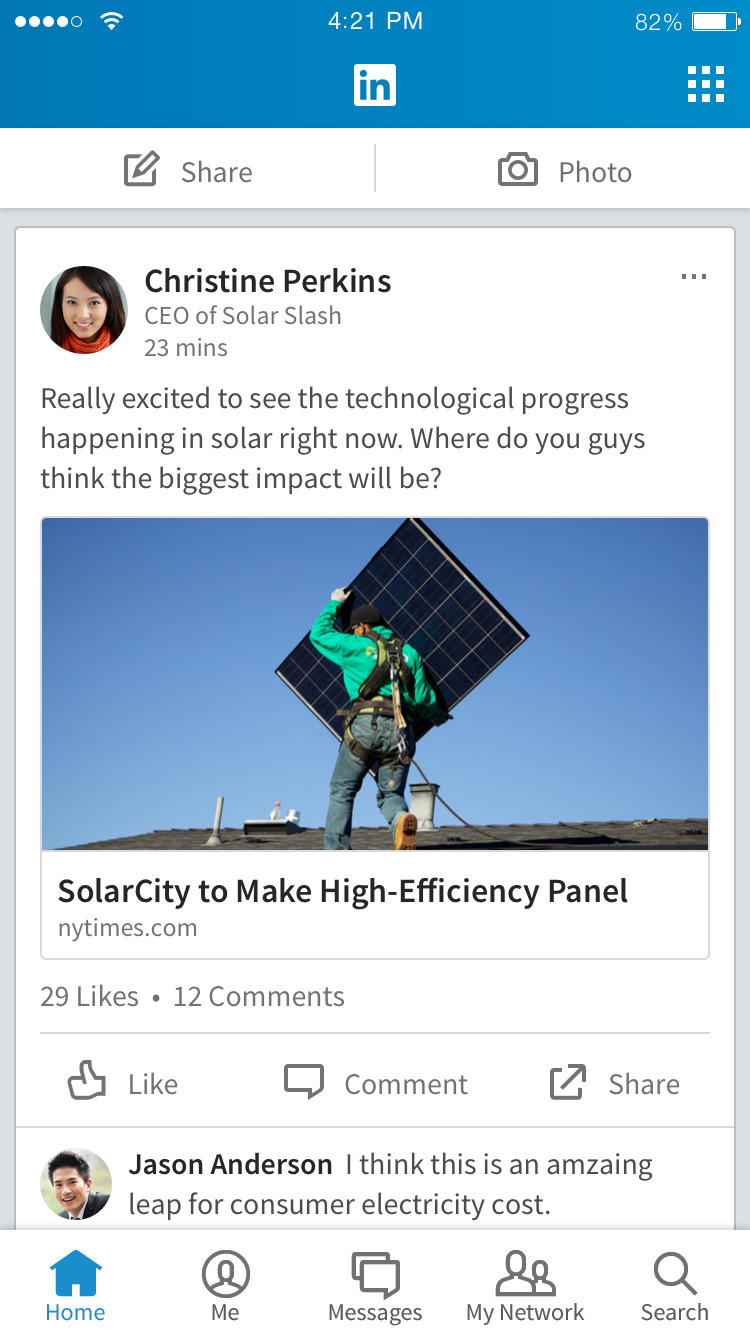
Task: Tap the Share compose pencil icon
Action: point(141,171)
